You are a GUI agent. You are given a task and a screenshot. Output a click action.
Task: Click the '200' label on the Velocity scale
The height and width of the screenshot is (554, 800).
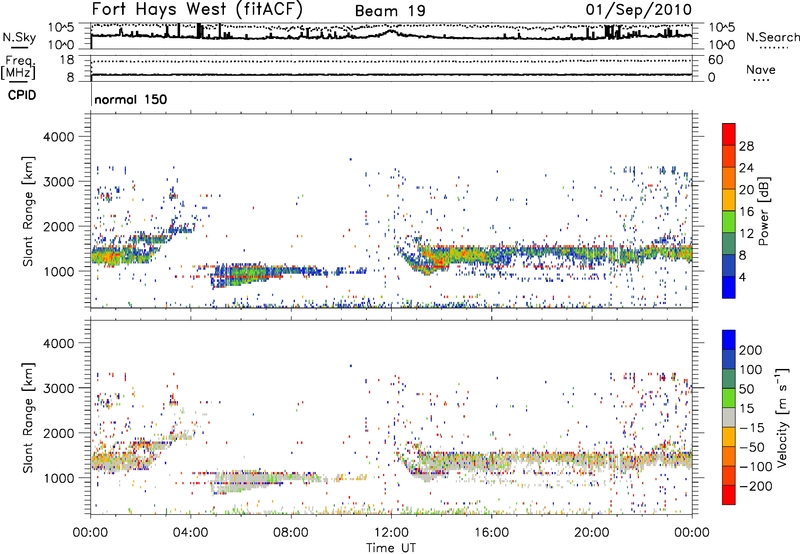[x=751, y=350]
